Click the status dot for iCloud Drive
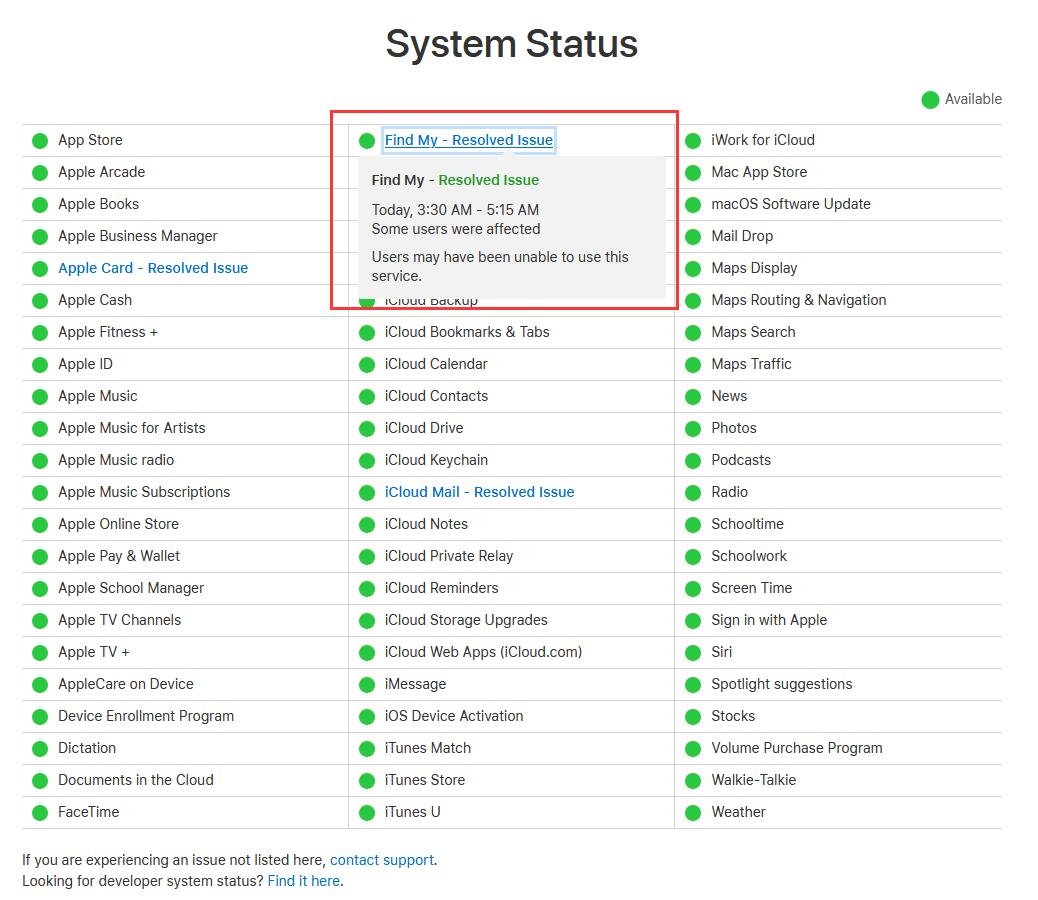The image size is (1038, 900). tap(367, 429)
